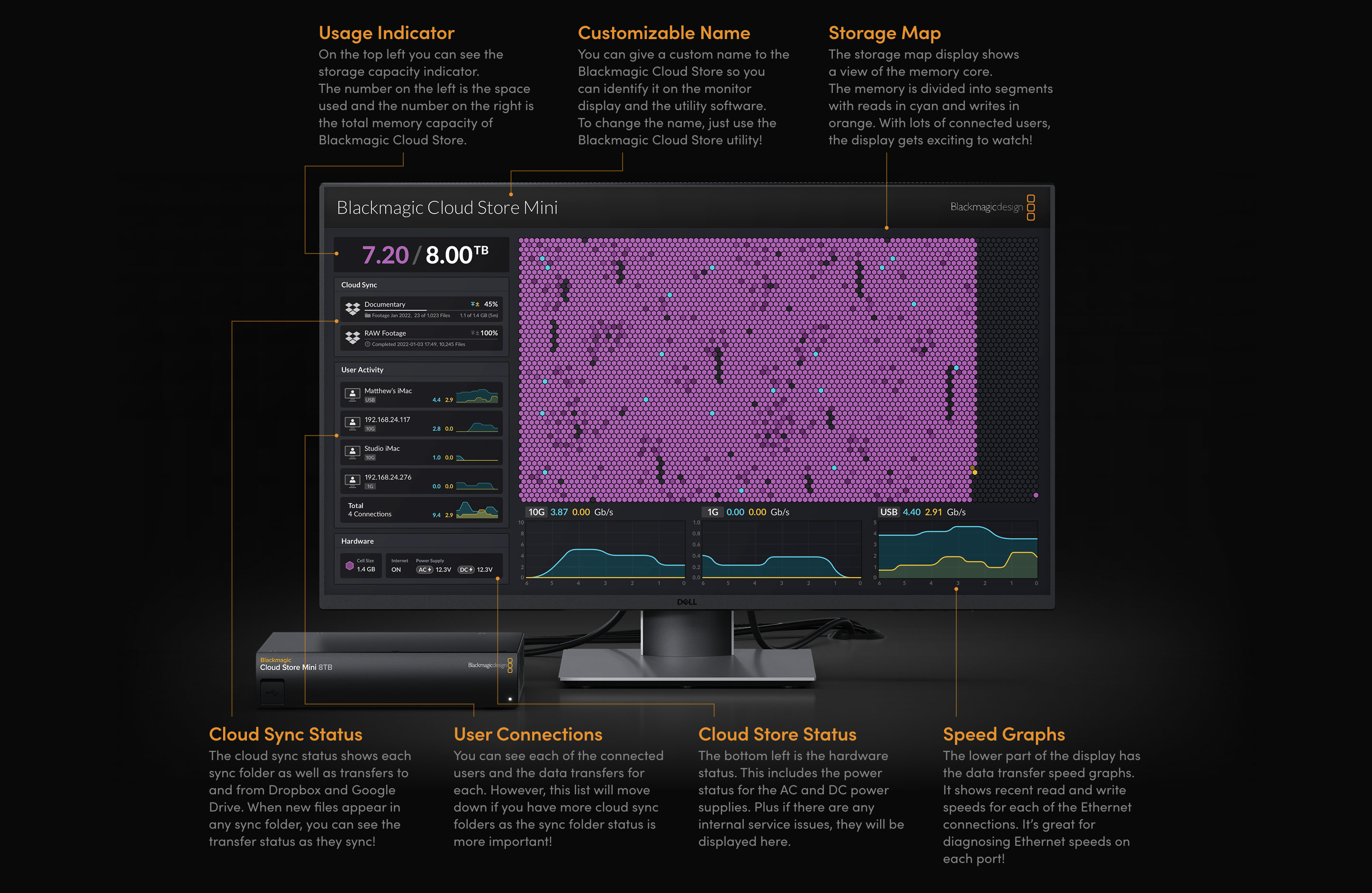Click the DC power supply badge
This screenshot has height=893, width=1372.
pyautogui.click(x=466, y=570)
